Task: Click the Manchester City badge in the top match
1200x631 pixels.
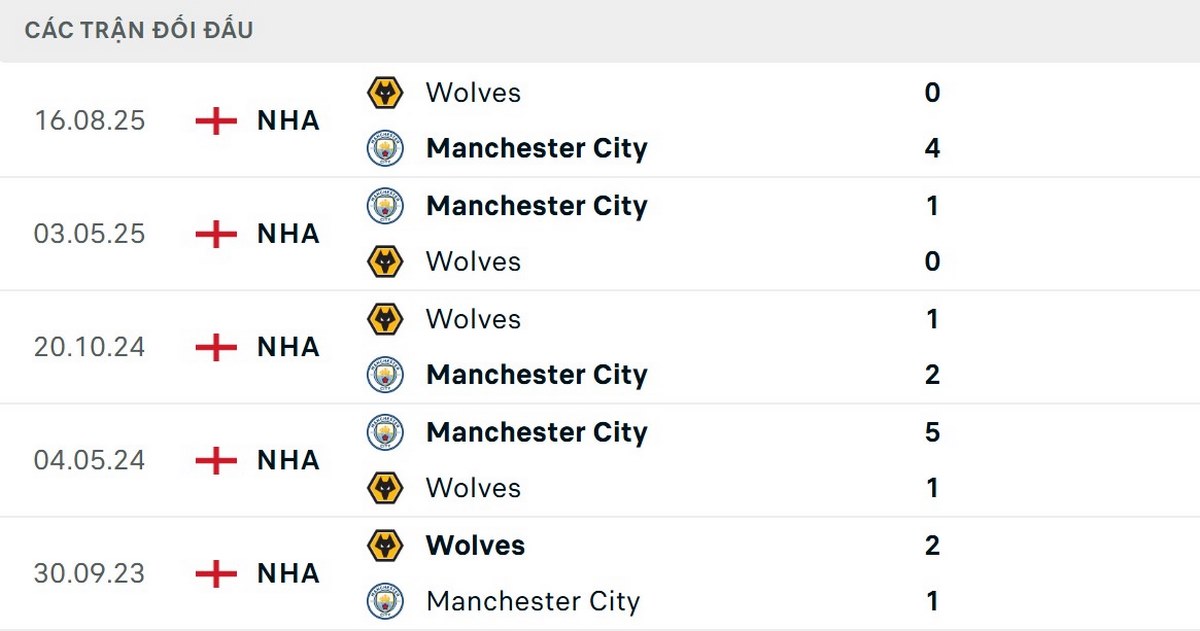Action: tap(385, 148)
